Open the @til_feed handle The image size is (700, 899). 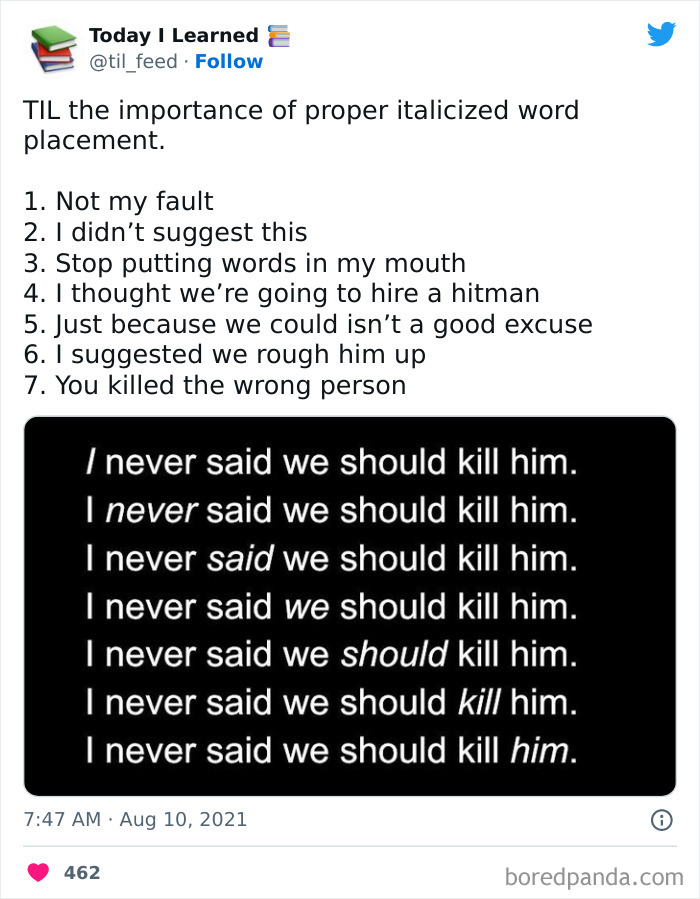134,62
